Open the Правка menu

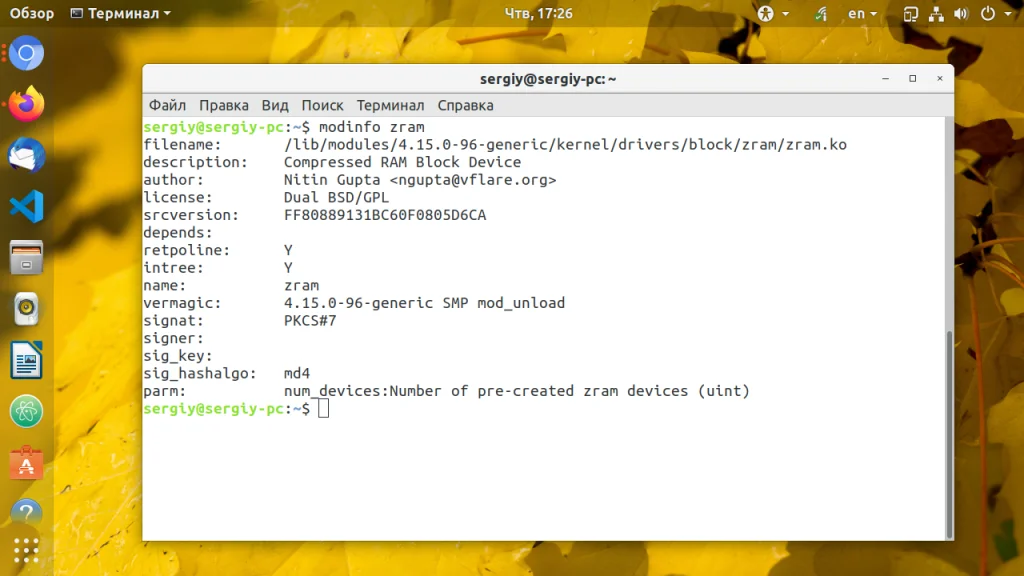coord(223,105)
